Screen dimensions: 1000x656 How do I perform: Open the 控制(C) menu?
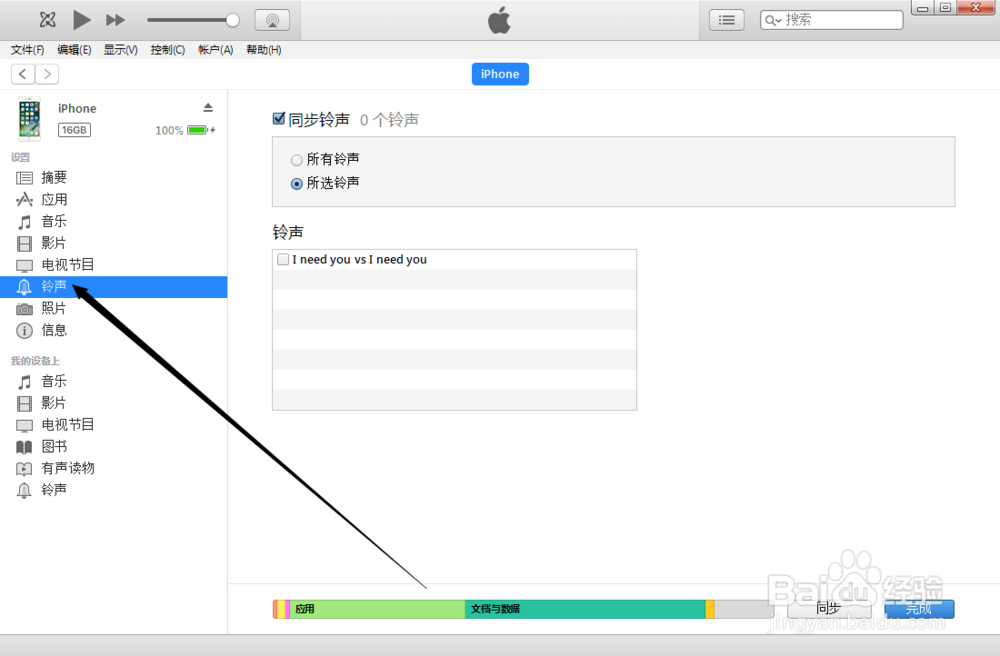pyautogui.click(x=168, y=50)
